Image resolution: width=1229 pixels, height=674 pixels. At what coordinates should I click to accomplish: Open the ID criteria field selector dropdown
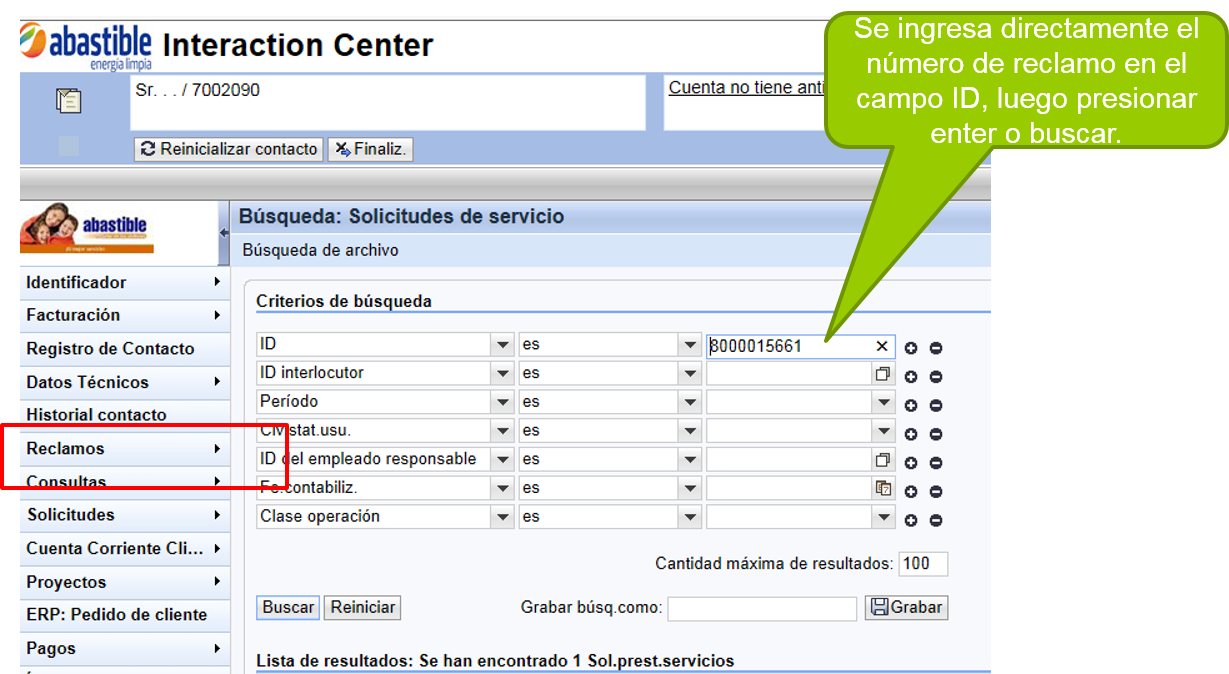pos(502,345)
